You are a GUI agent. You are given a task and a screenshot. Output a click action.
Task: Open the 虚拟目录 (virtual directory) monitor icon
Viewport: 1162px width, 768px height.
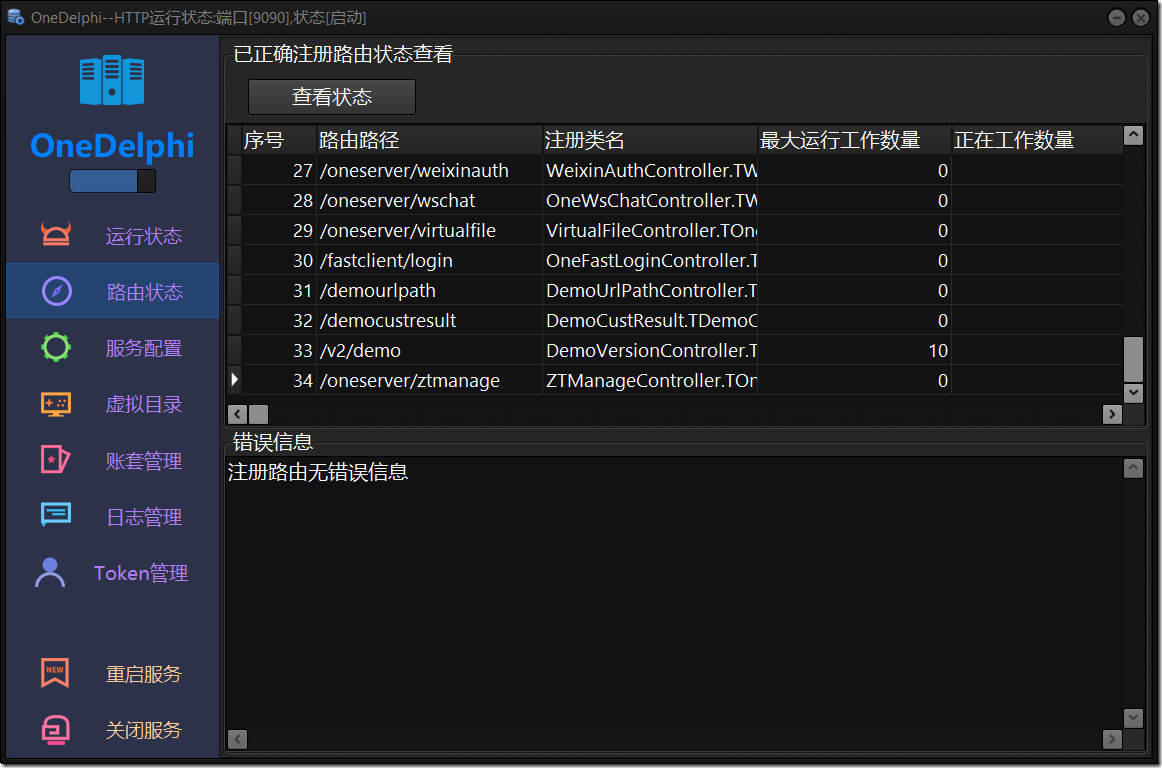pos(58,404)
